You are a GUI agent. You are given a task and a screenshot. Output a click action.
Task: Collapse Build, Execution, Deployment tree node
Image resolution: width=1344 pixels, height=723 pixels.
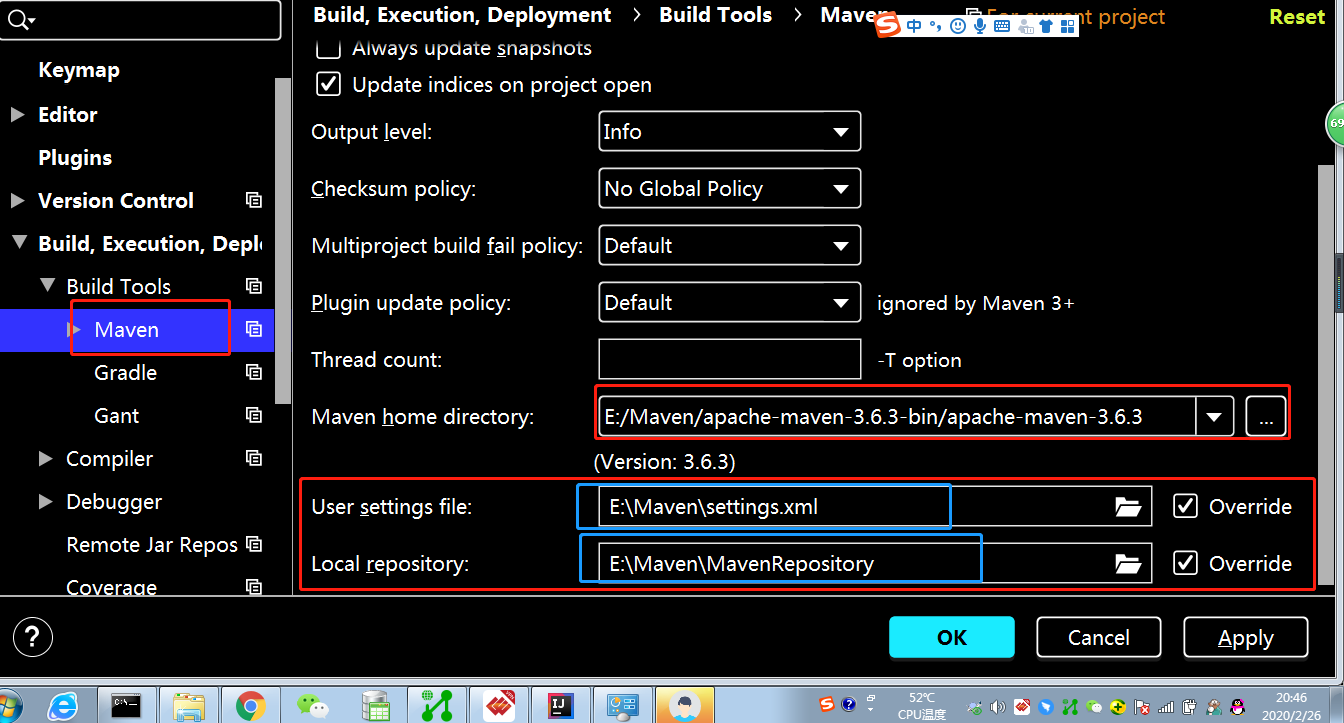click(x=18, y=243)
